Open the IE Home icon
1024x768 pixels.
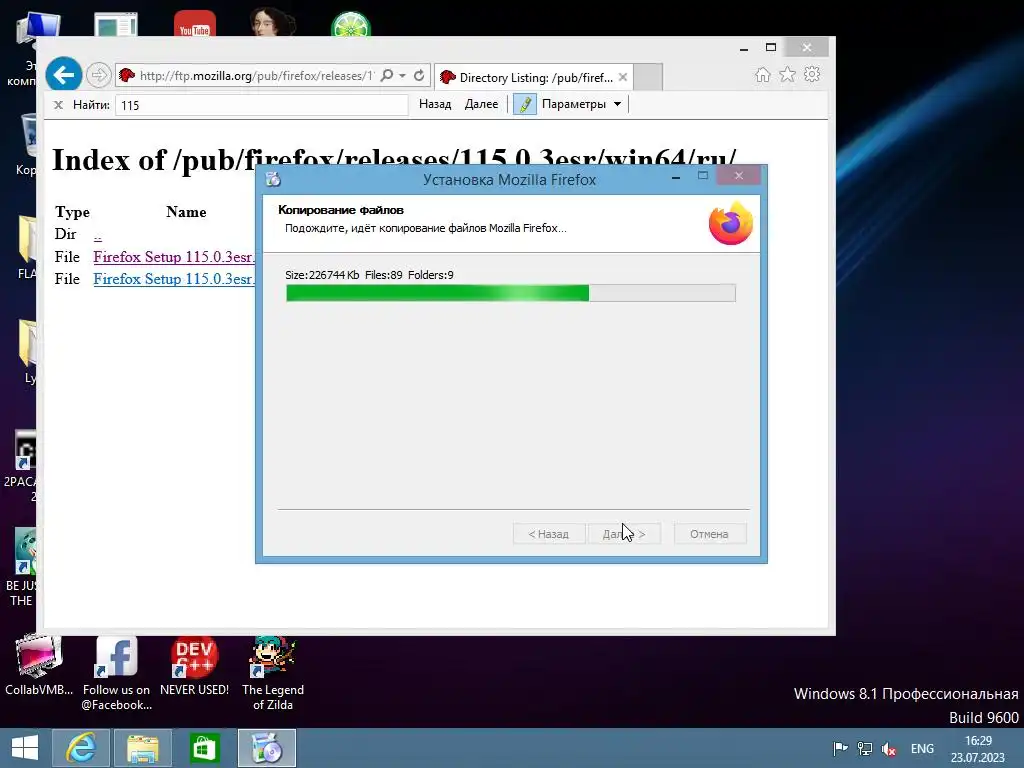pos(762,74)
